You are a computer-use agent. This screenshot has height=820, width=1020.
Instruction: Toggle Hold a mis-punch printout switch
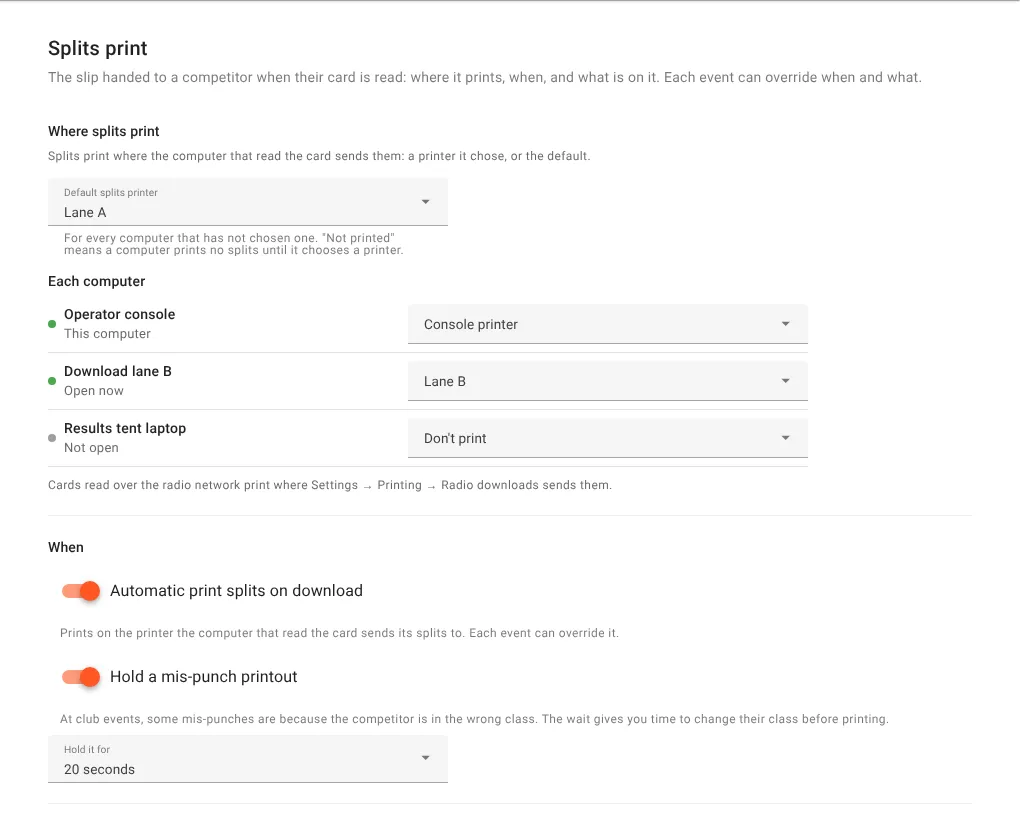point(81,677)
